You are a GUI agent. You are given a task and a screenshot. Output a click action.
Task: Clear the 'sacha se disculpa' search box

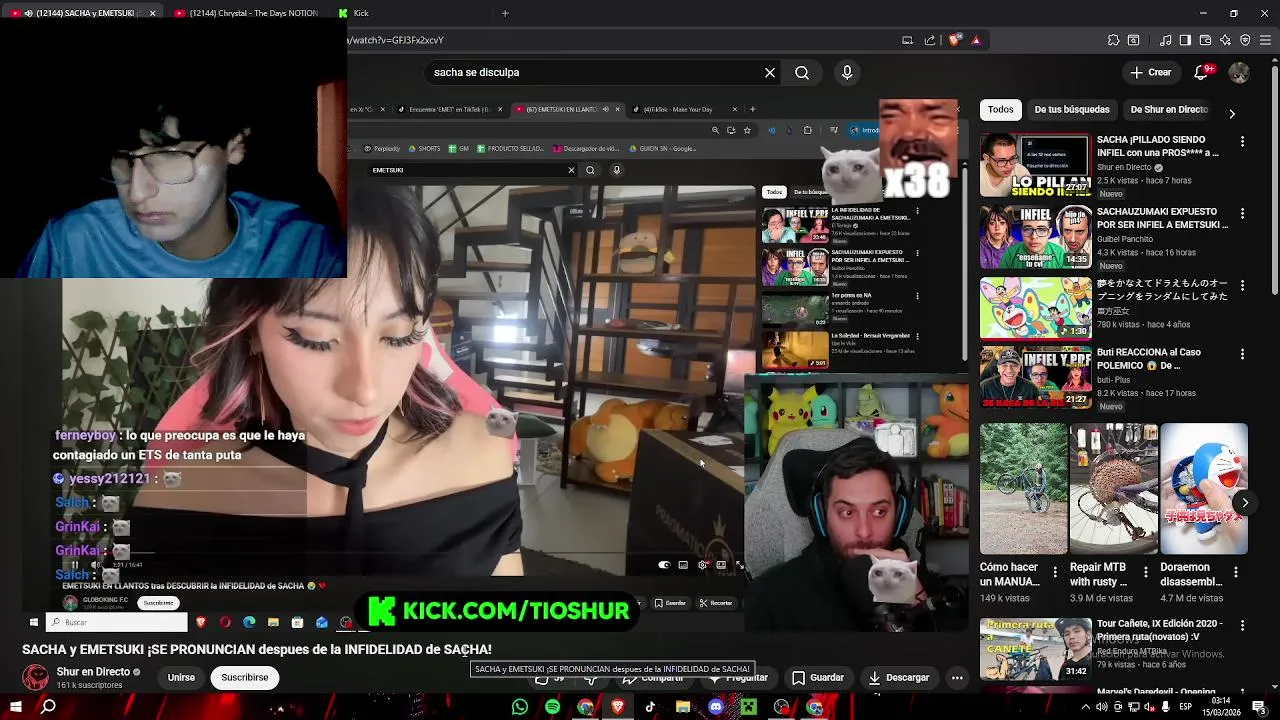(770, 72)
